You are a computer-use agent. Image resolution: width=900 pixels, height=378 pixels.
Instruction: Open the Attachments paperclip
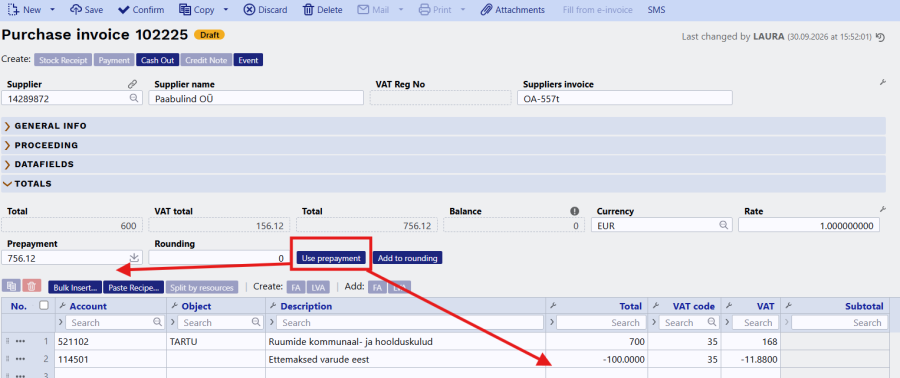513,10
